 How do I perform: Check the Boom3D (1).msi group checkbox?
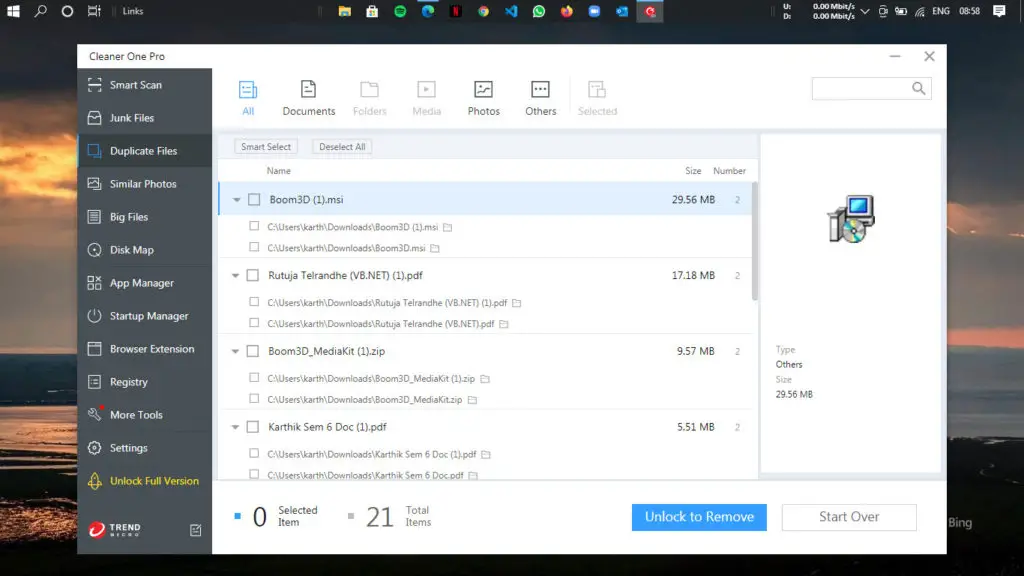point(254,200)
